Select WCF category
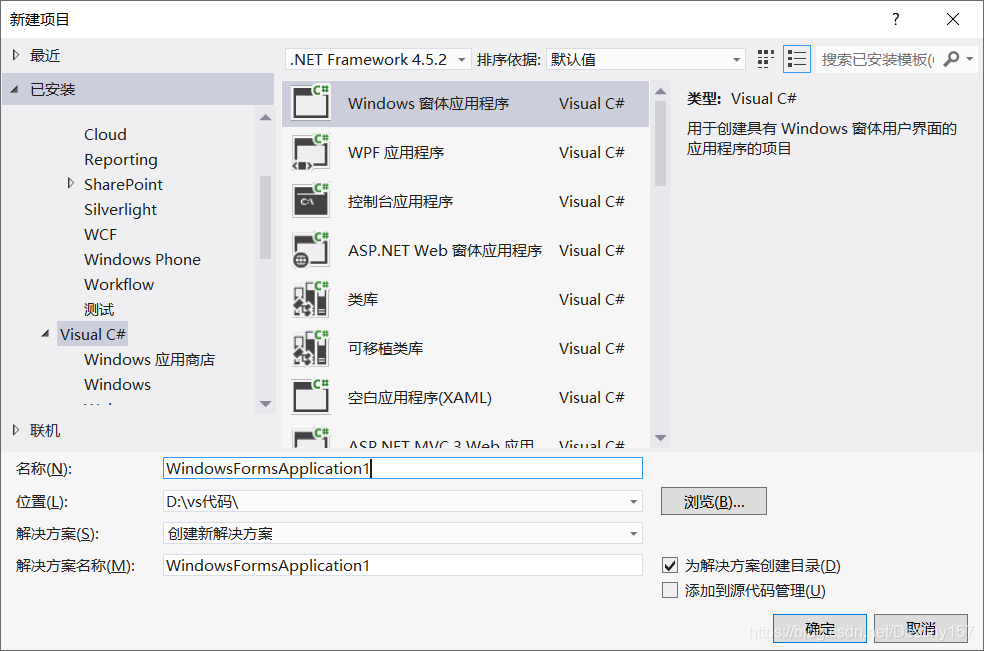 tap(100, 234)
